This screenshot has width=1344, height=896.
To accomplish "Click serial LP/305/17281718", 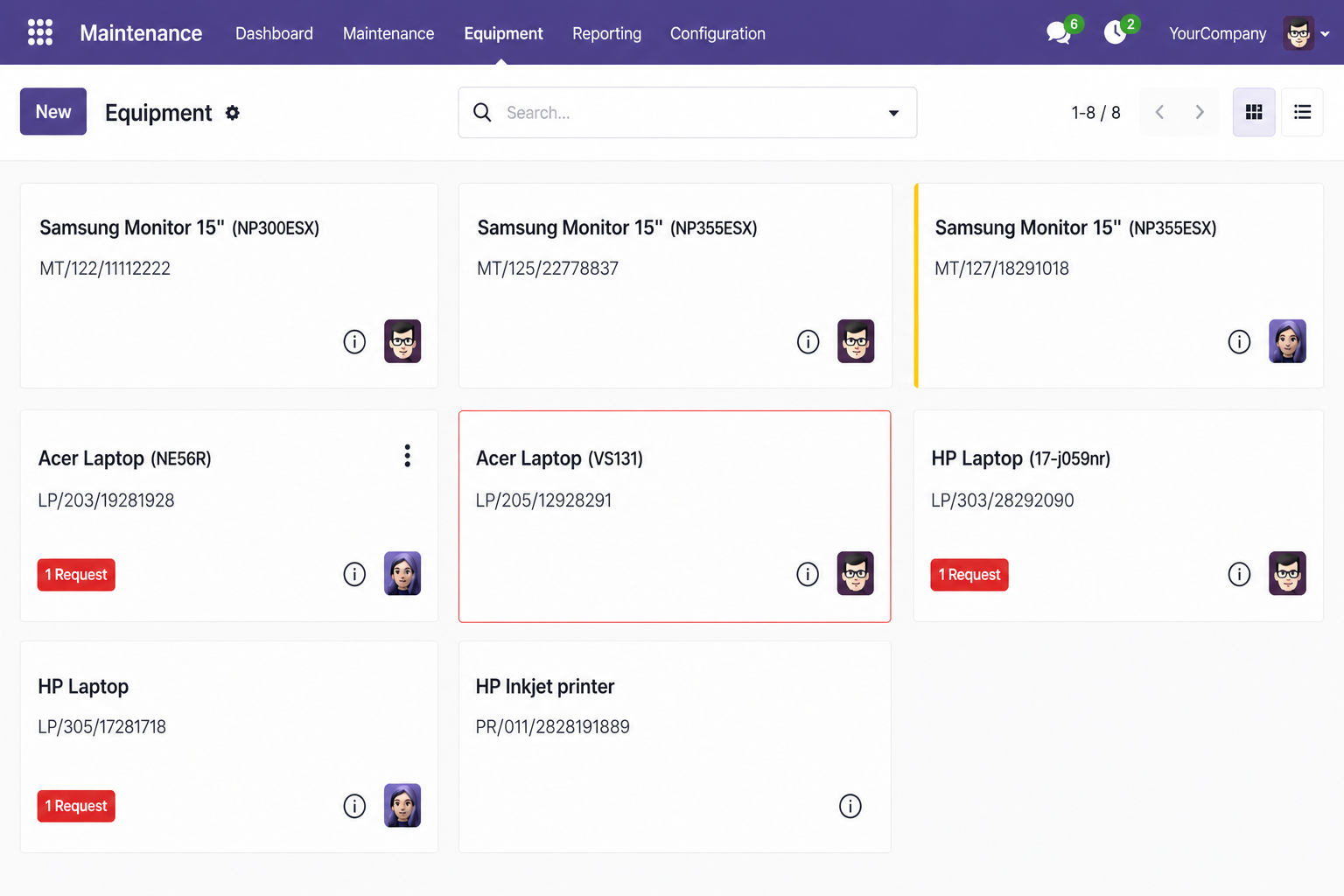I will [102, 727].
